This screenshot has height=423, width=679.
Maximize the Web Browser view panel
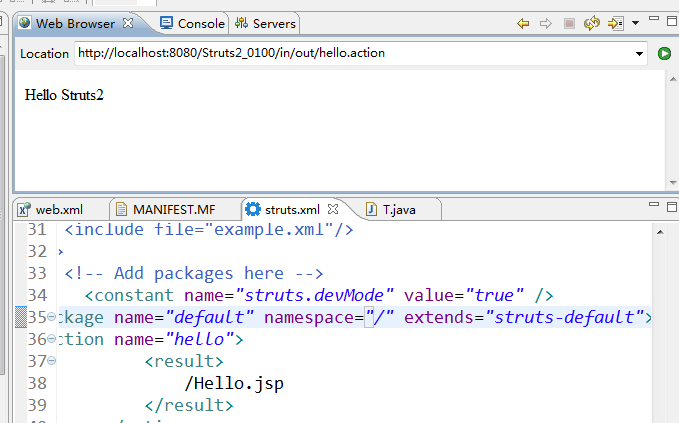click(x=672, y=20)
